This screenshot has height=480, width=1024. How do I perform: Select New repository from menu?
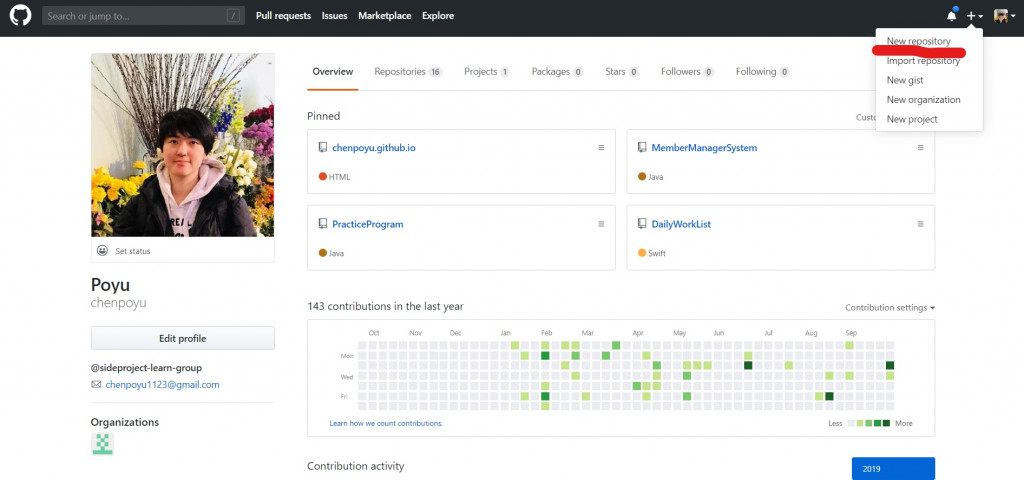pos(918,42)
